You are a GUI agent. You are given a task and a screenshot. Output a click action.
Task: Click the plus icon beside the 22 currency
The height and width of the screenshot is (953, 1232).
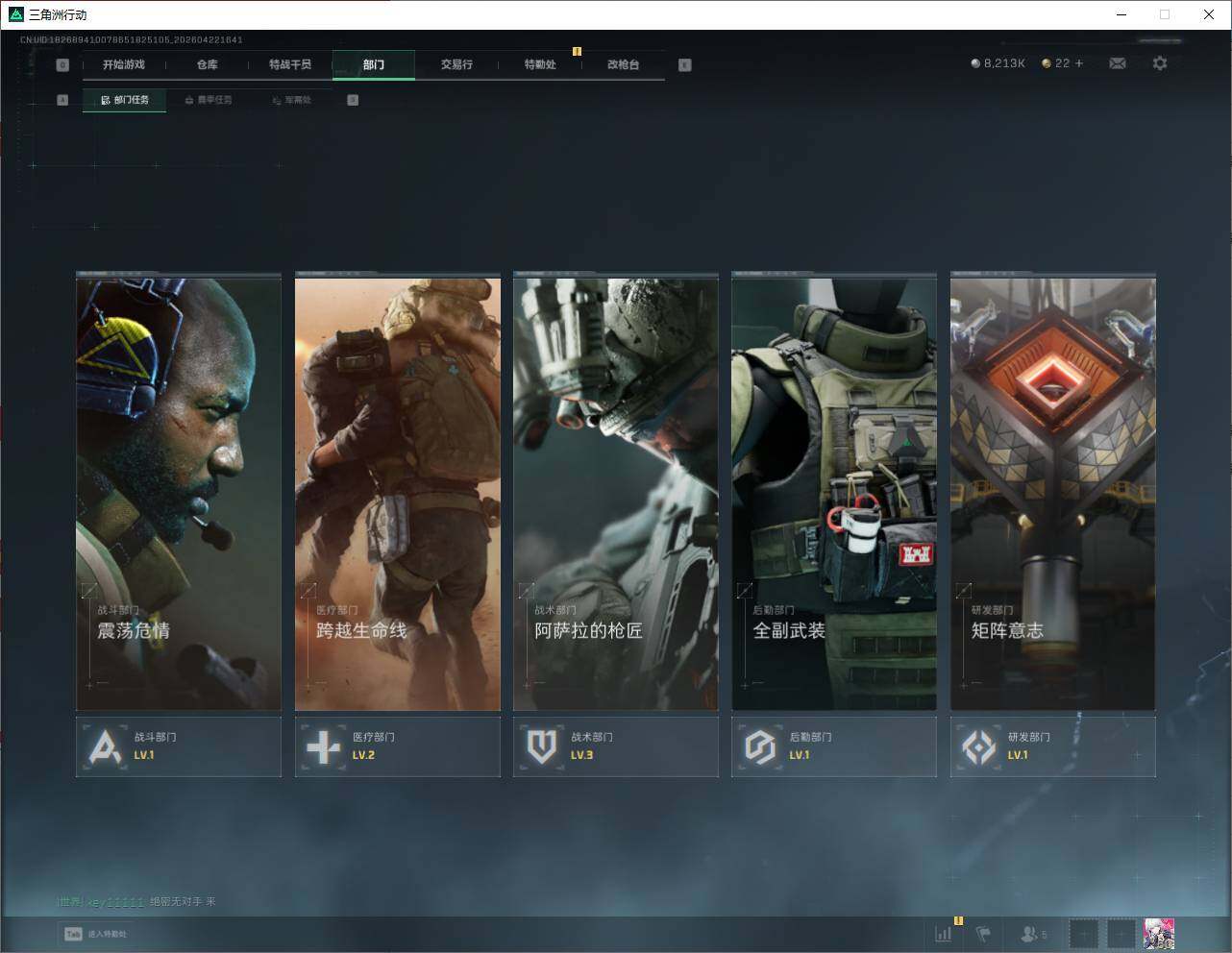click(x=1079, y=63)
